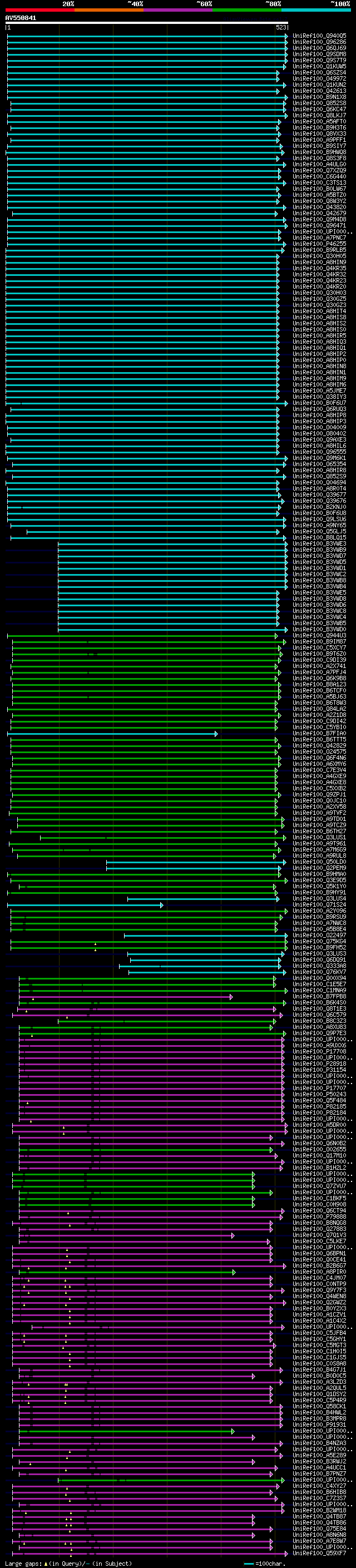Click the query end position 523 label
The height and width of the screenshot is (1568, 356).
(x=281, y=27)
